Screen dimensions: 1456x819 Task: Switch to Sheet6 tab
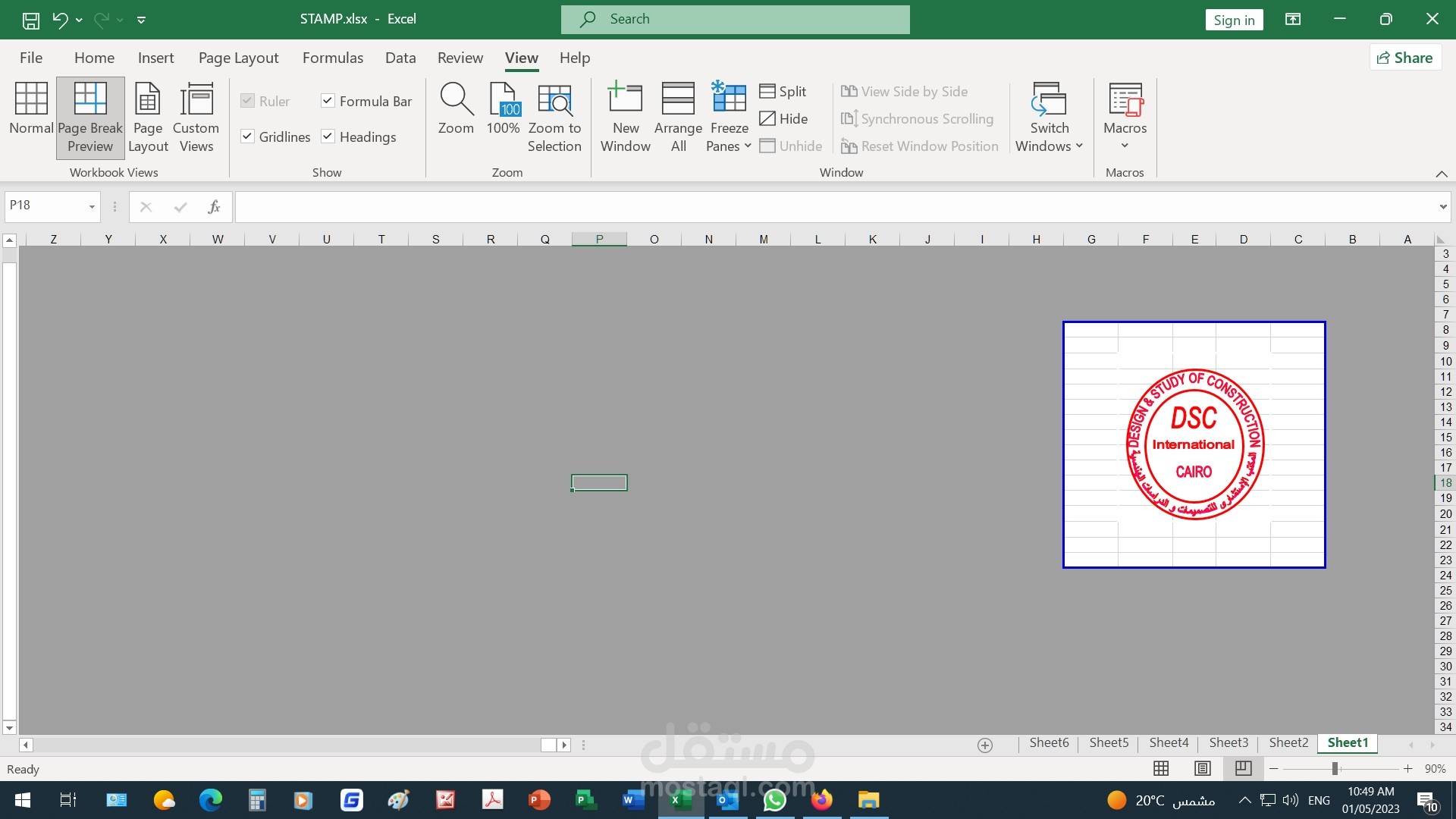coord(1049,743)
